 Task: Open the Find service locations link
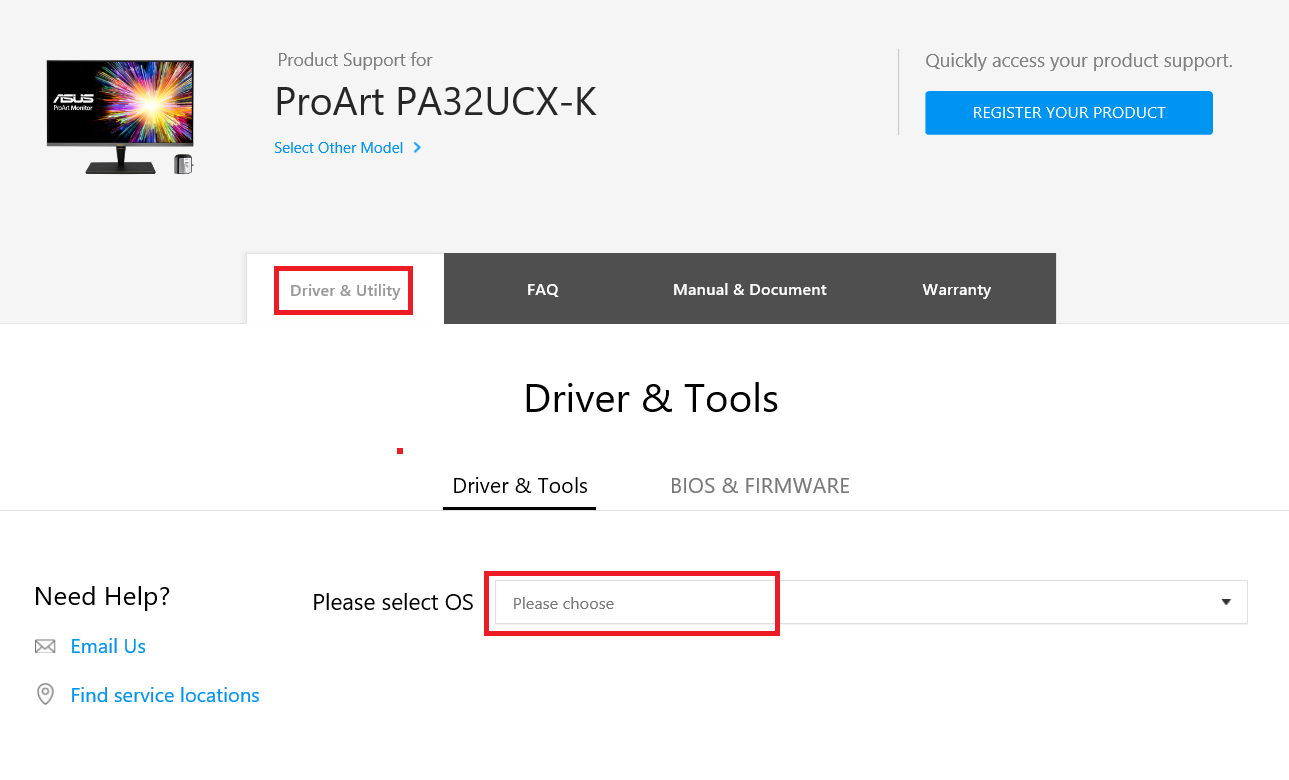165,695
